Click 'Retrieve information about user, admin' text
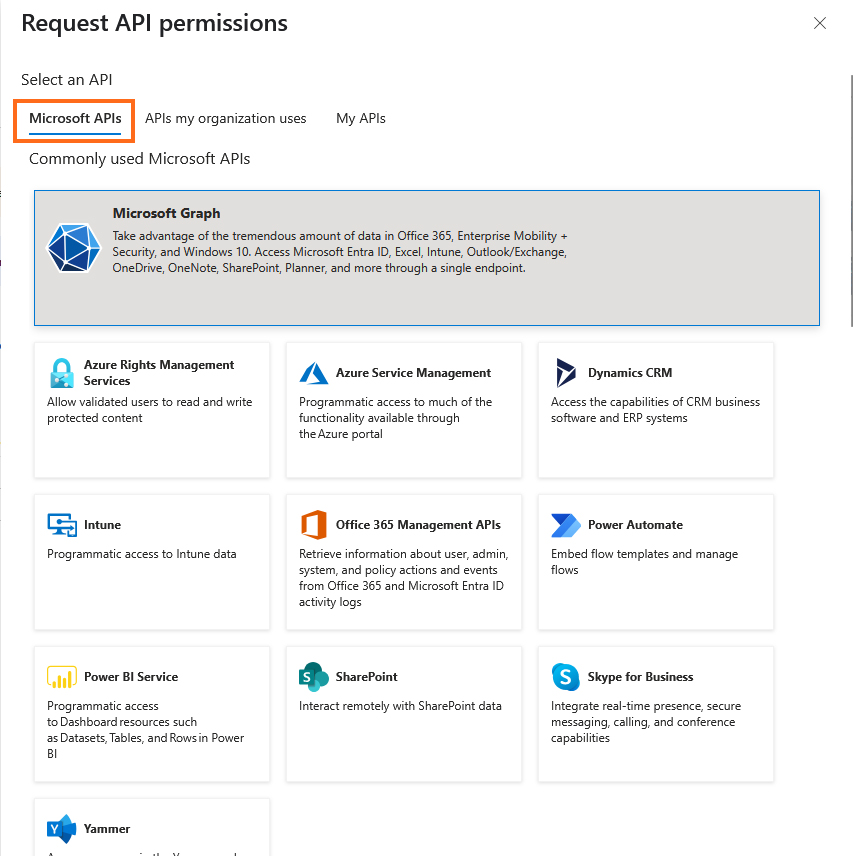The width and height of the screenshot is (855, 856). pos(403,554)
